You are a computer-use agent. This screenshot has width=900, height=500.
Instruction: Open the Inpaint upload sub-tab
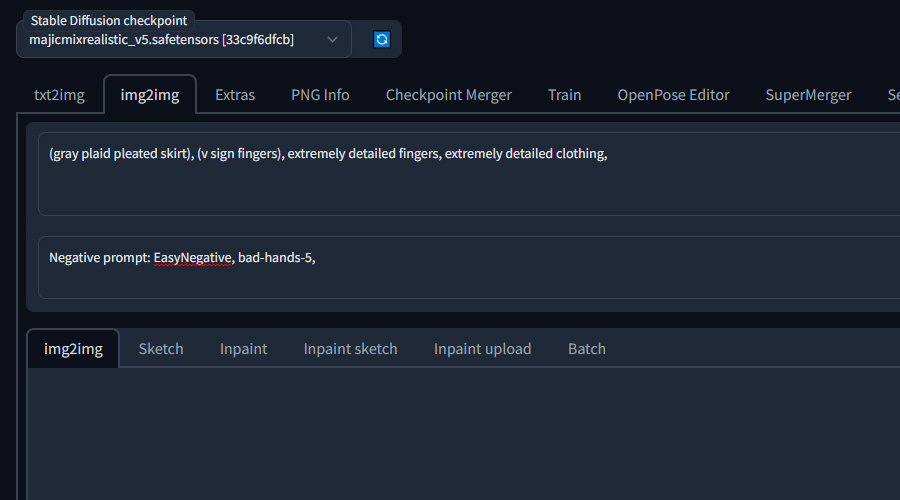(482, 348)
